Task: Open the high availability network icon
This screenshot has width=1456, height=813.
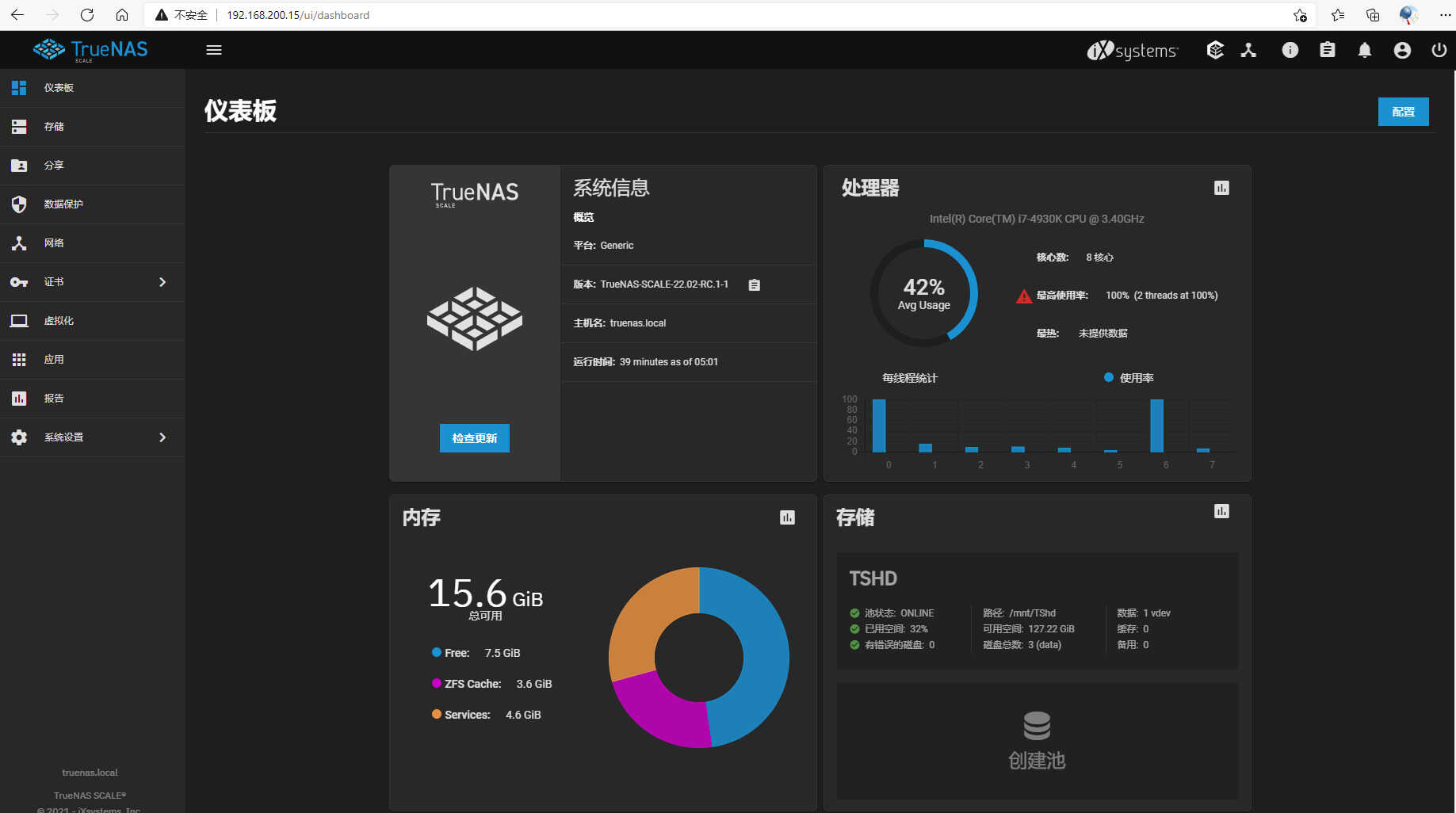Action: [1249, 50]
